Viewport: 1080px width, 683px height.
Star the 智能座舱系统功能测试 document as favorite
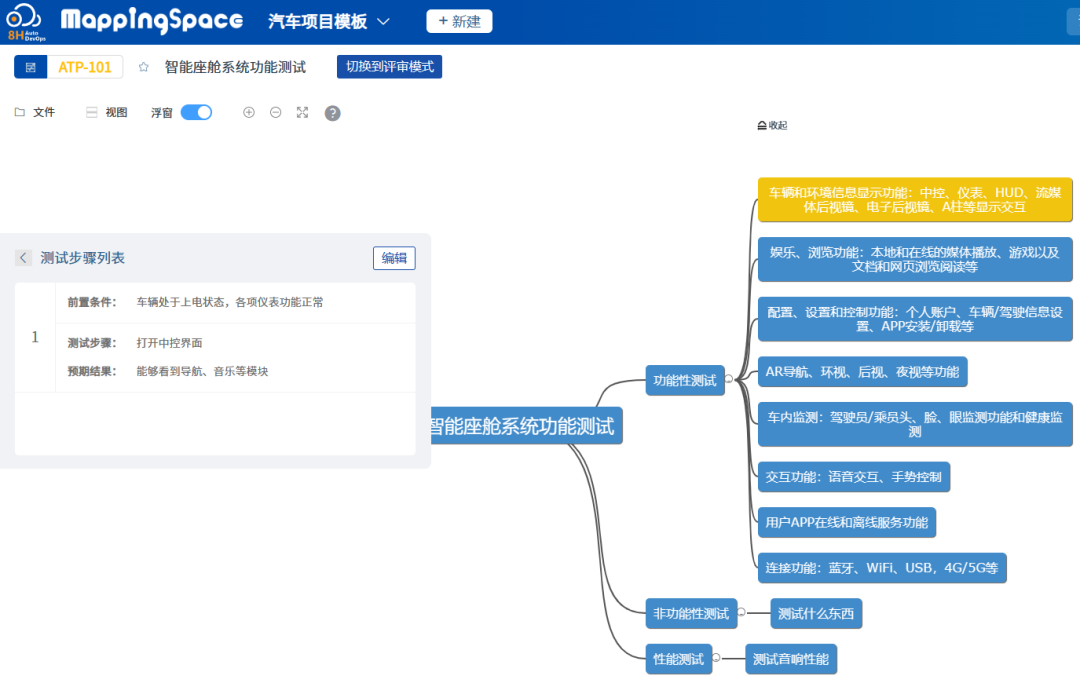point(144,67)
